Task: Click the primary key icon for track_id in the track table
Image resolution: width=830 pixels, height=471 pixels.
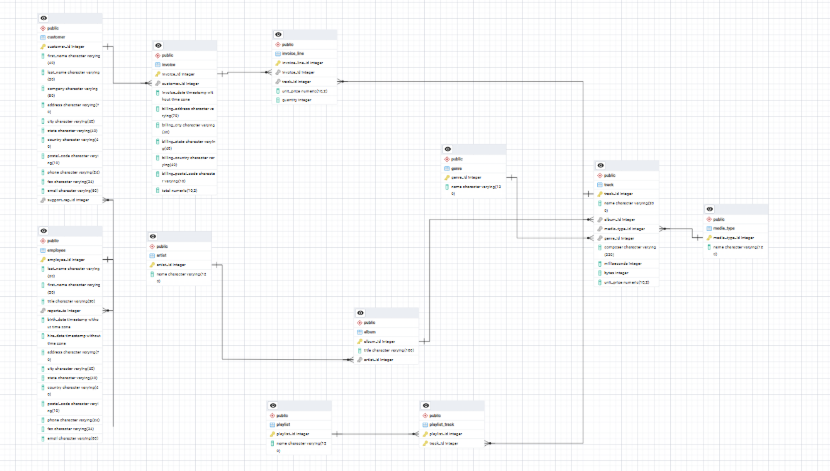Action: (600, 194)
